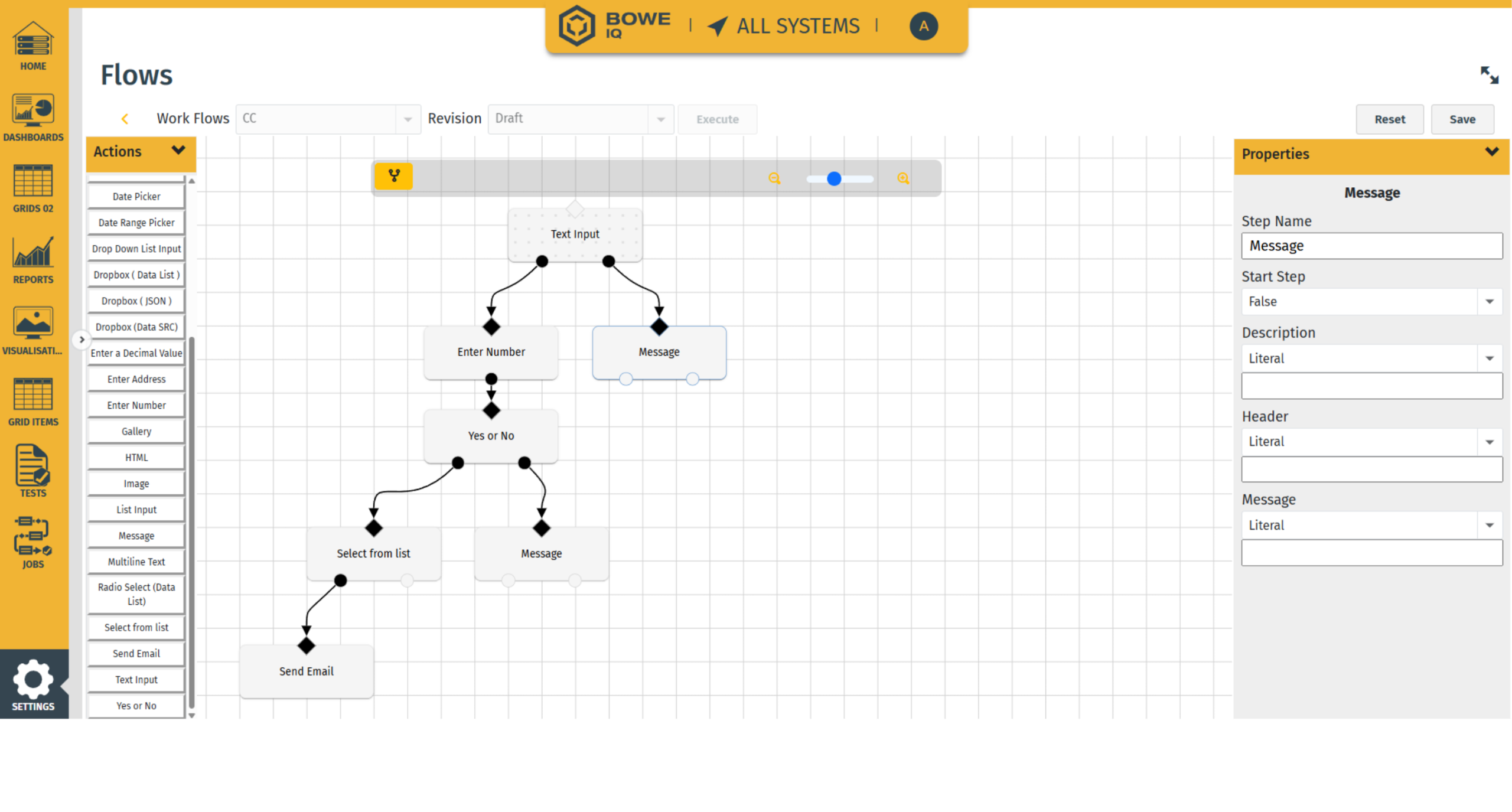The width and height of the screenshot is (1512, 812).
Task: Click the Reset button
Action: point(1389,119)
